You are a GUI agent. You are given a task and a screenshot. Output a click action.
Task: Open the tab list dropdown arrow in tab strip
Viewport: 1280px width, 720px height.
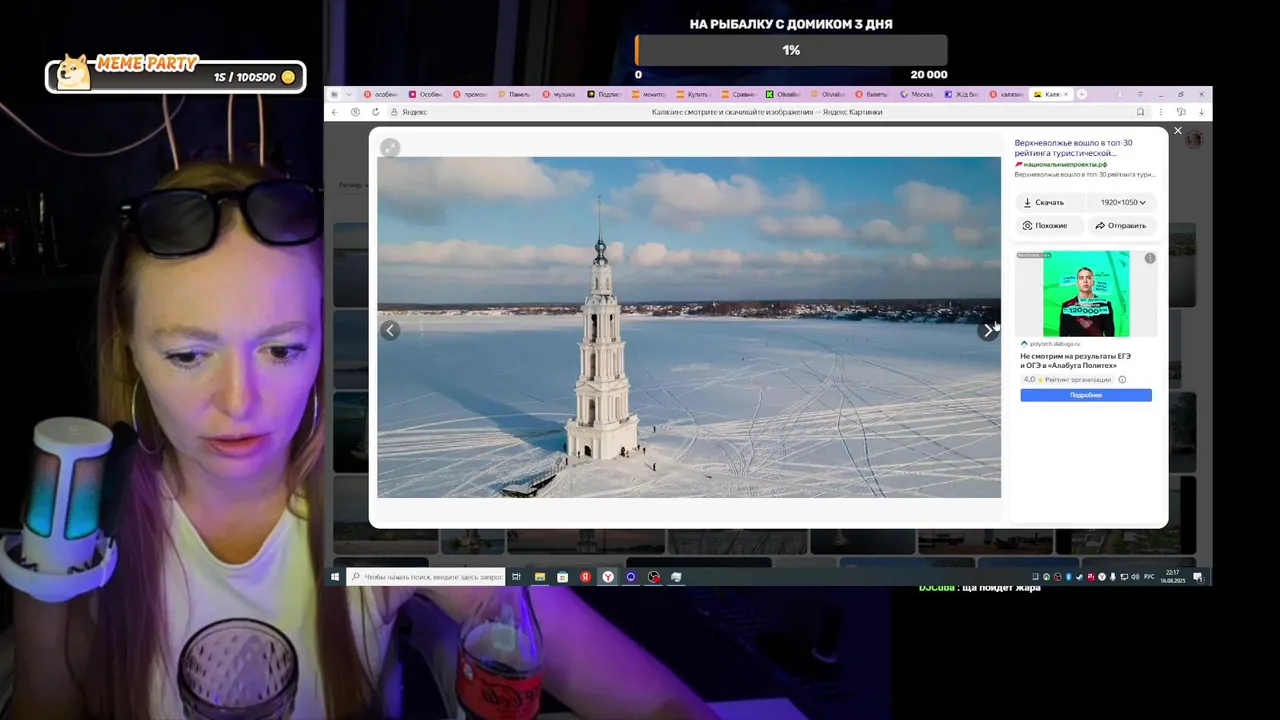tap(347, 94)
